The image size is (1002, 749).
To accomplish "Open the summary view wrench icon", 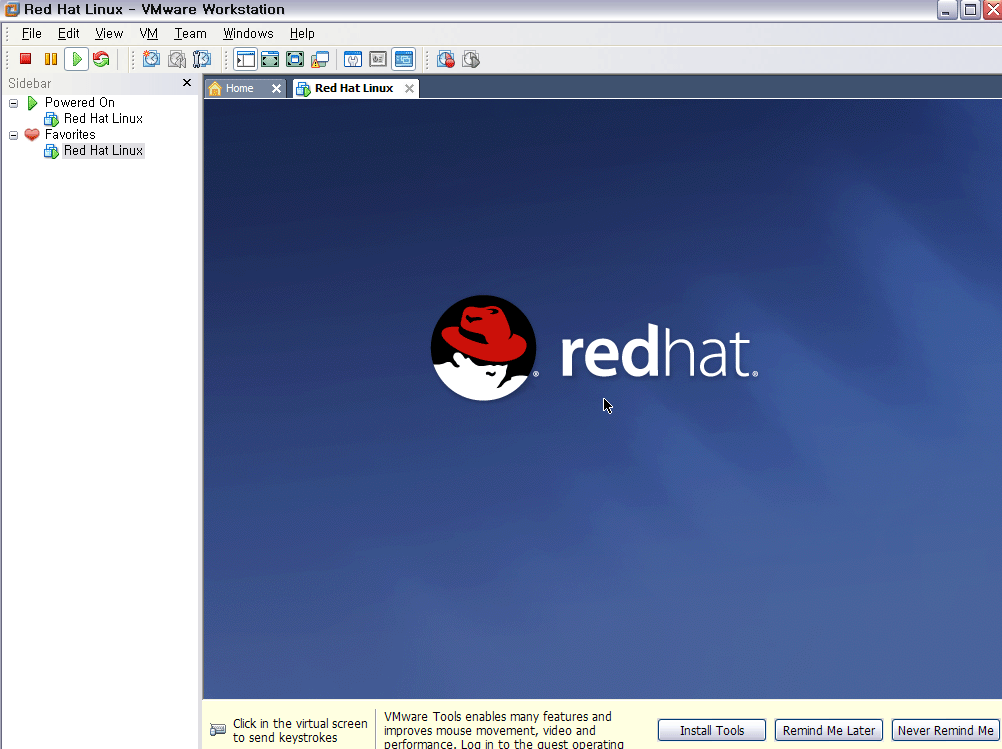I will tap(353, 59).
